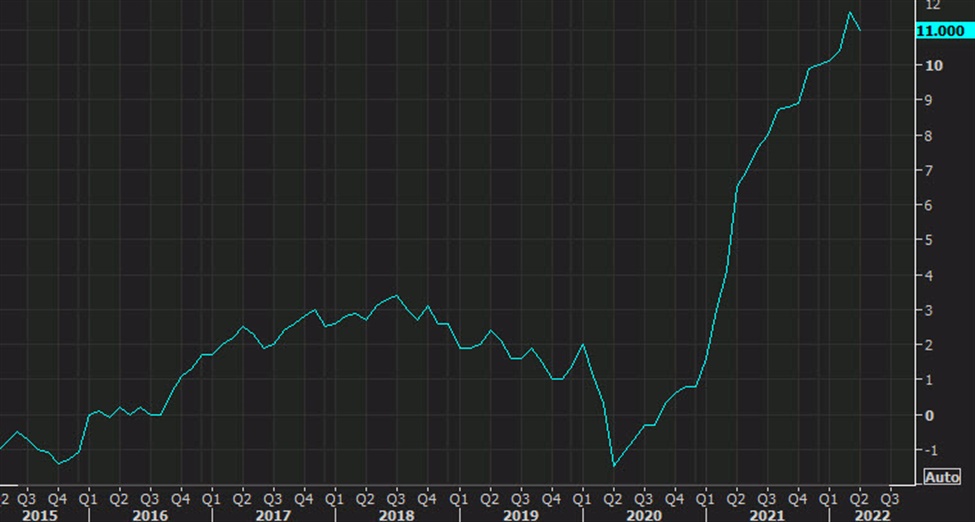Click the Q4 label of 2015
The image size is (975, 522).
click(x=57, y=499)
